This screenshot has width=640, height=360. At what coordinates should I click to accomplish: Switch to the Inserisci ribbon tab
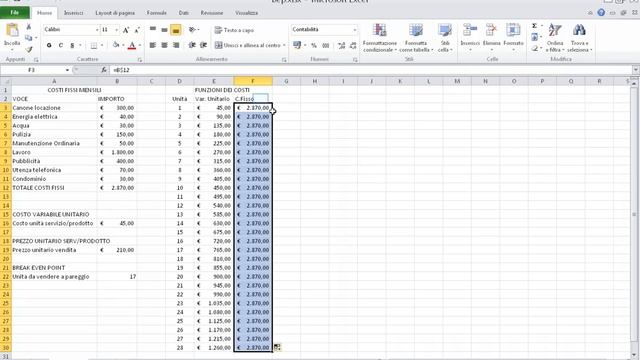73,13
